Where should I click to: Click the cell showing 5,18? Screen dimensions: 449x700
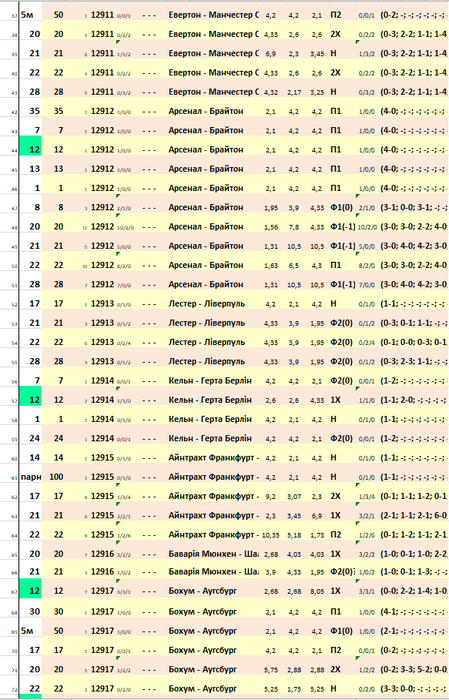(294, 535)
